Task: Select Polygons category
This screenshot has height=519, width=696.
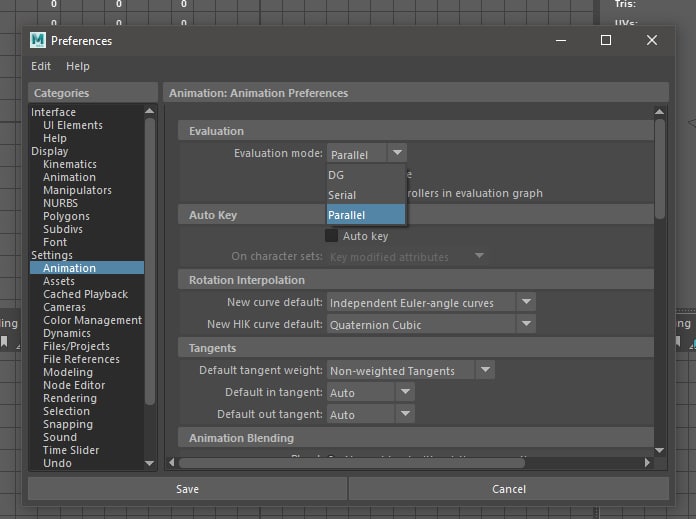Action: 66,216
